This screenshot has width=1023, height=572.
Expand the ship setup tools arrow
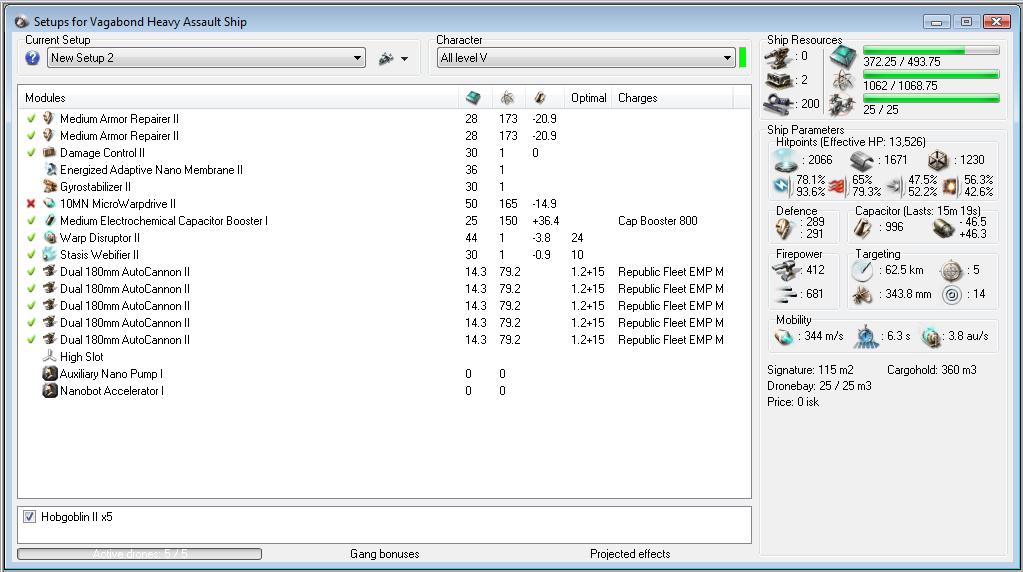(405, 59)
